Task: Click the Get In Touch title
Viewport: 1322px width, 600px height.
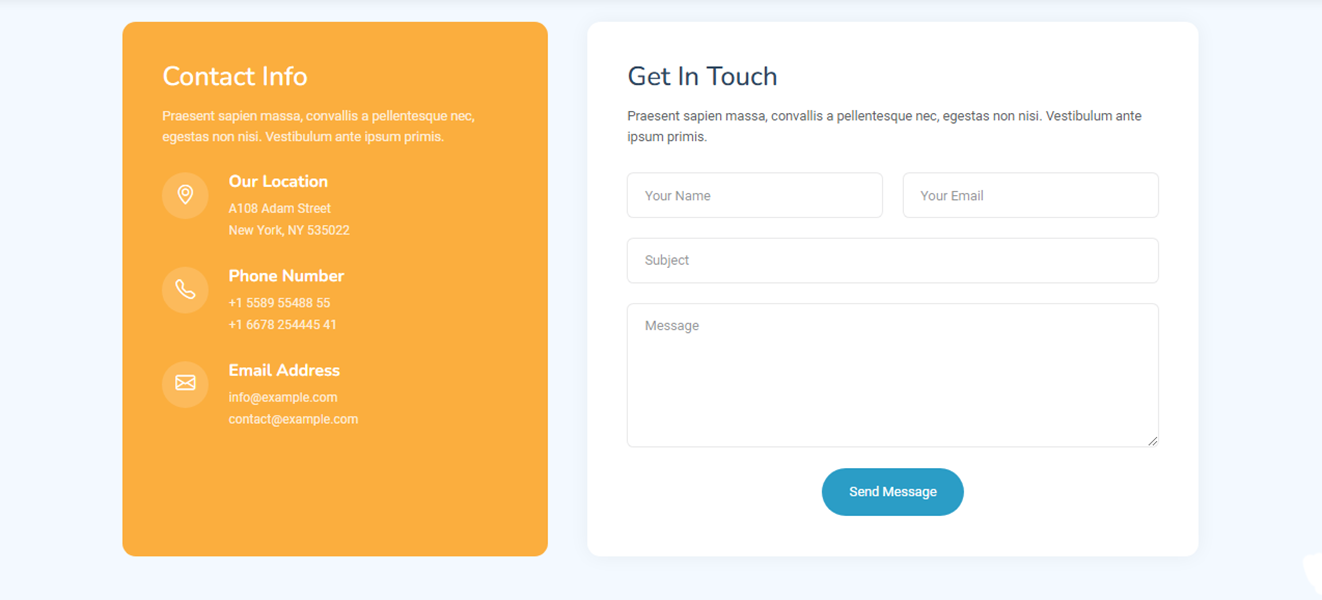Action: (x=702, y=77)
